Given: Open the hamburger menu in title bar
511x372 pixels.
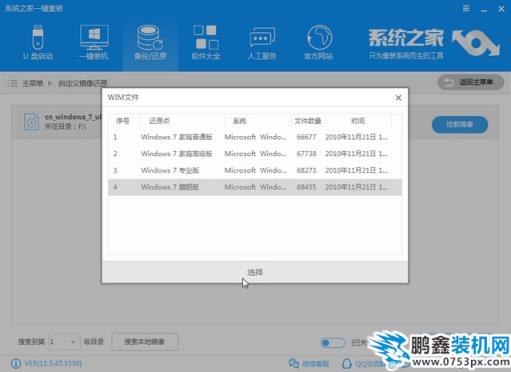Looking at the screenshot, I should pos(466,9).
